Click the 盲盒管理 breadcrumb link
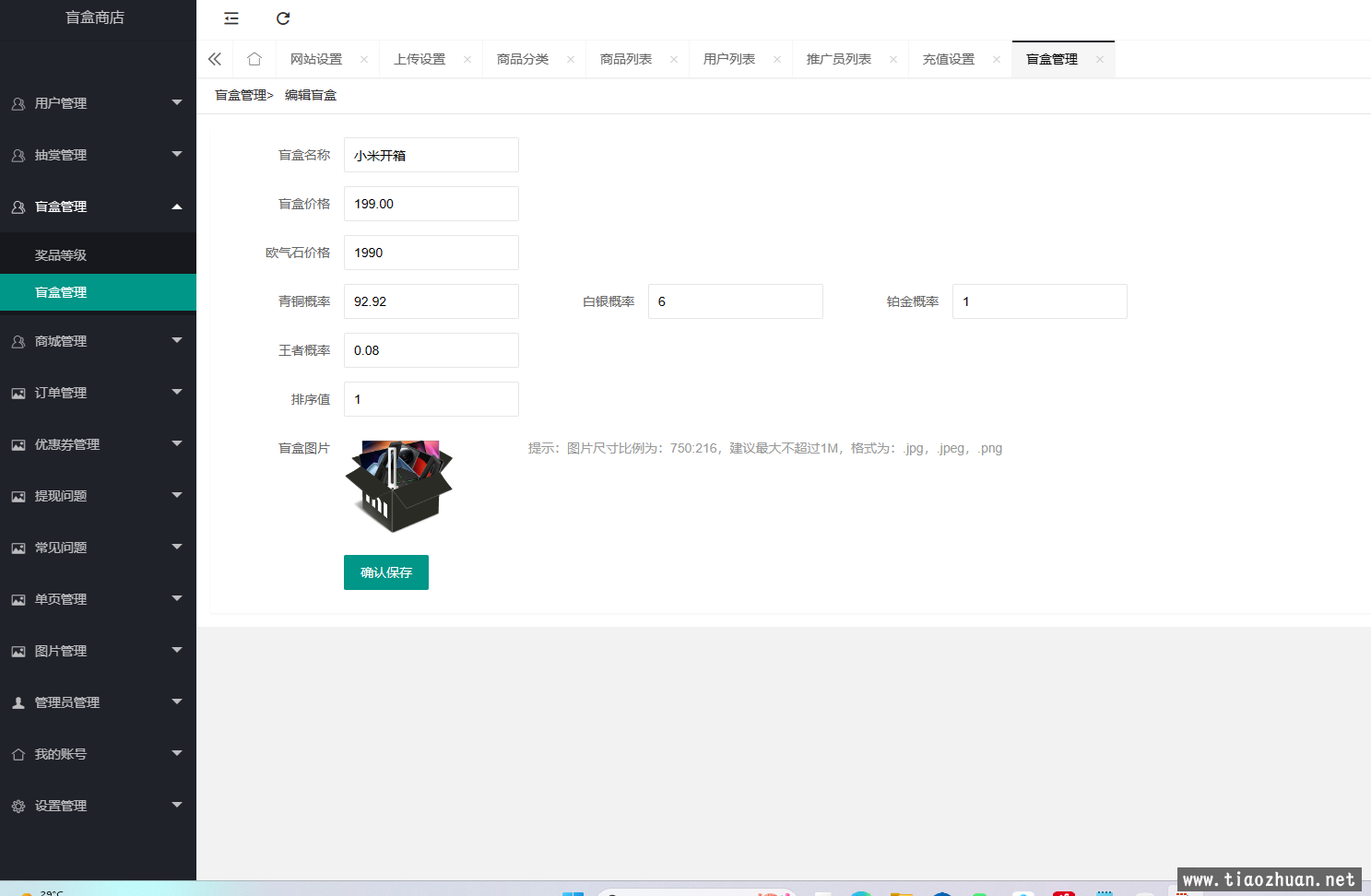 click(x=241, y=95)
